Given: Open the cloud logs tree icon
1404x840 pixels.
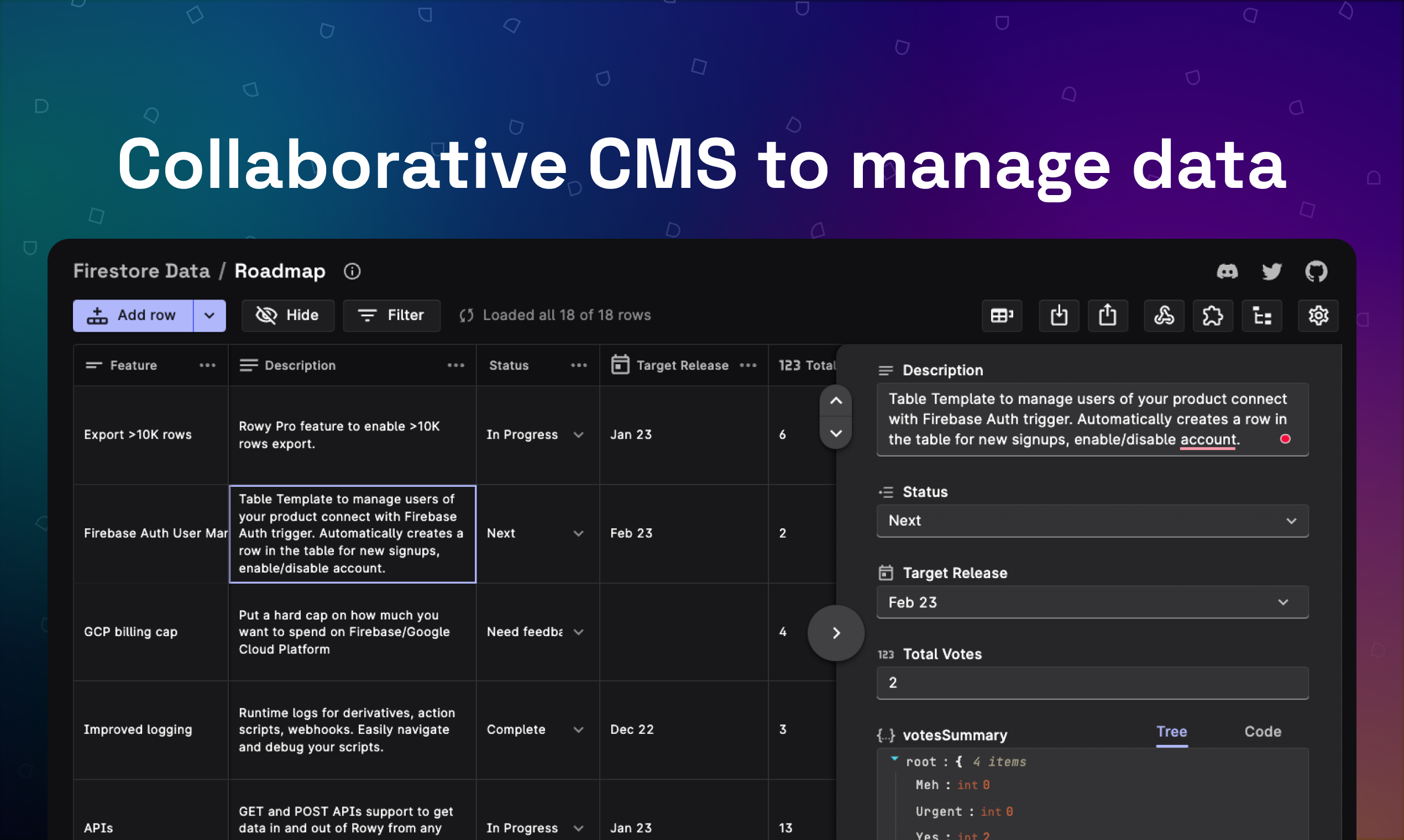Looking at the screenshot, I should coord(1261,316).
